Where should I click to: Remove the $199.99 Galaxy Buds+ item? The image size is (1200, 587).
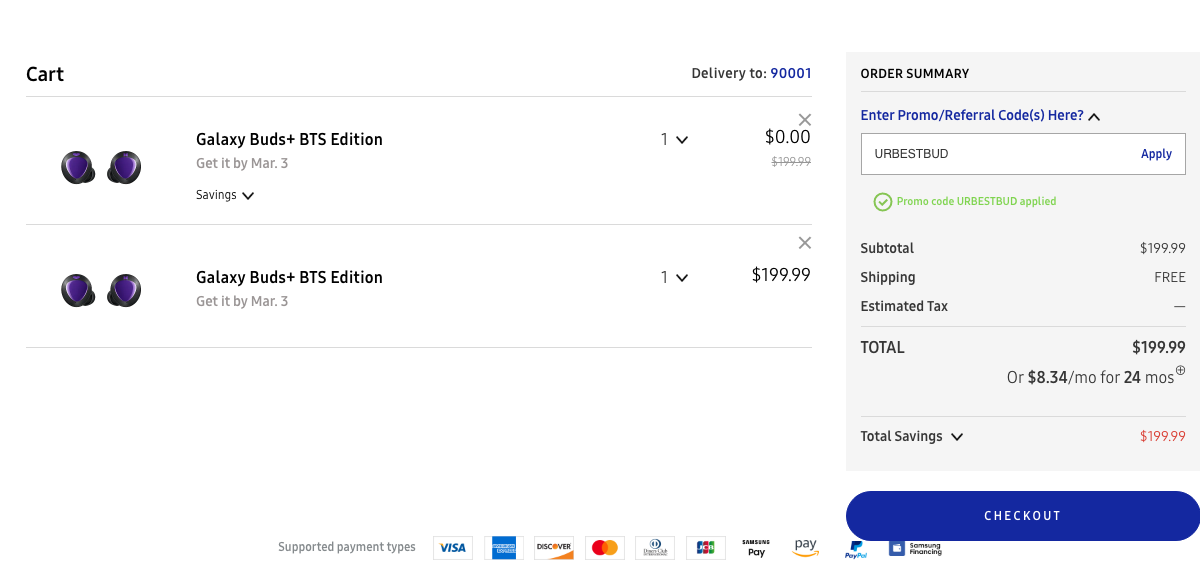point(805,243)
